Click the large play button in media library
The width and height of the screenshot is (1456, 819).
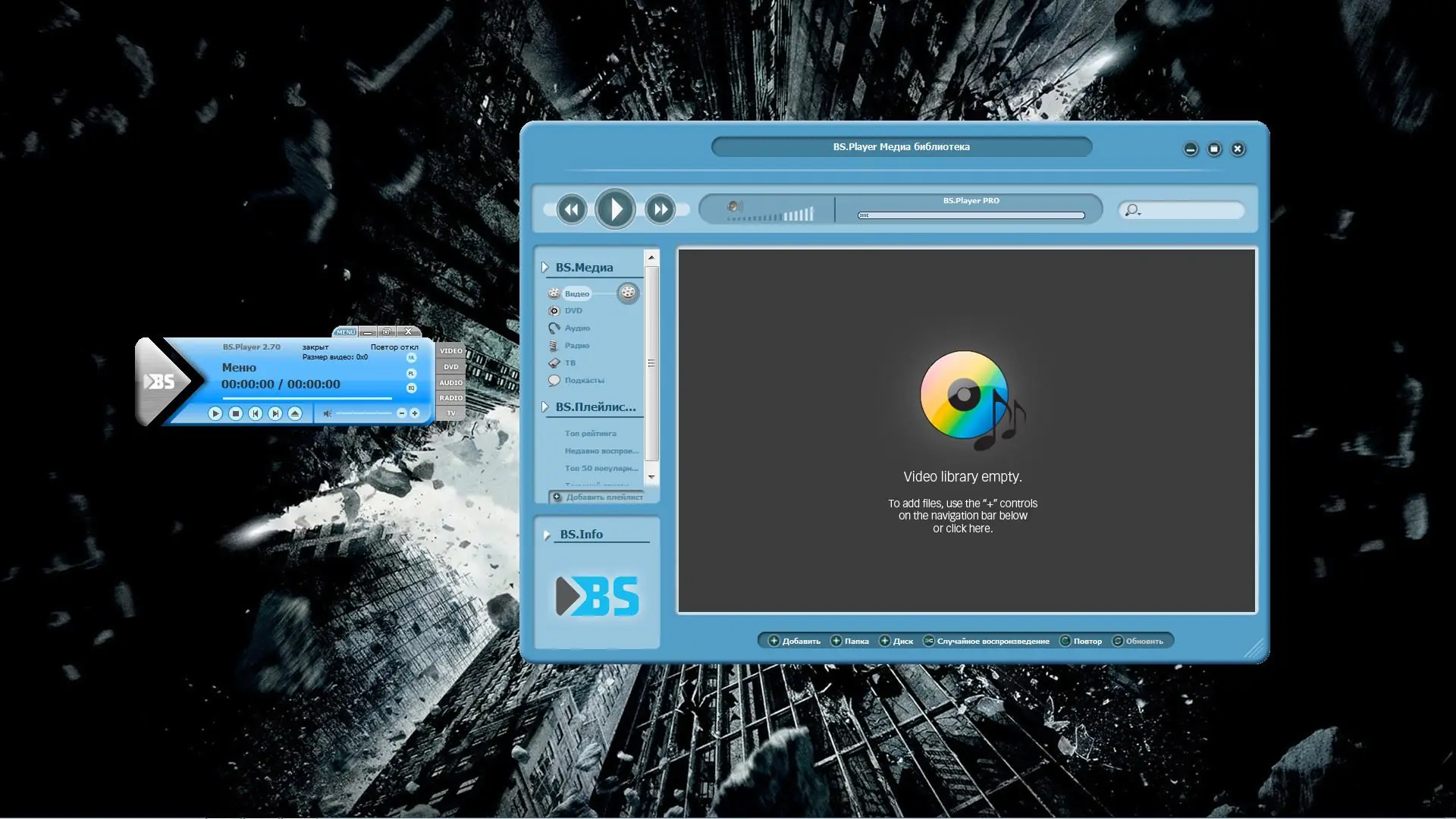(614, 209)
